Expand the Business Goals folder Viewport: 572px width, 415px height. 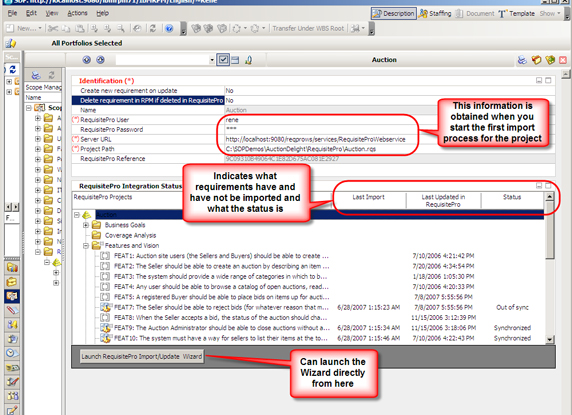point(86,225)
